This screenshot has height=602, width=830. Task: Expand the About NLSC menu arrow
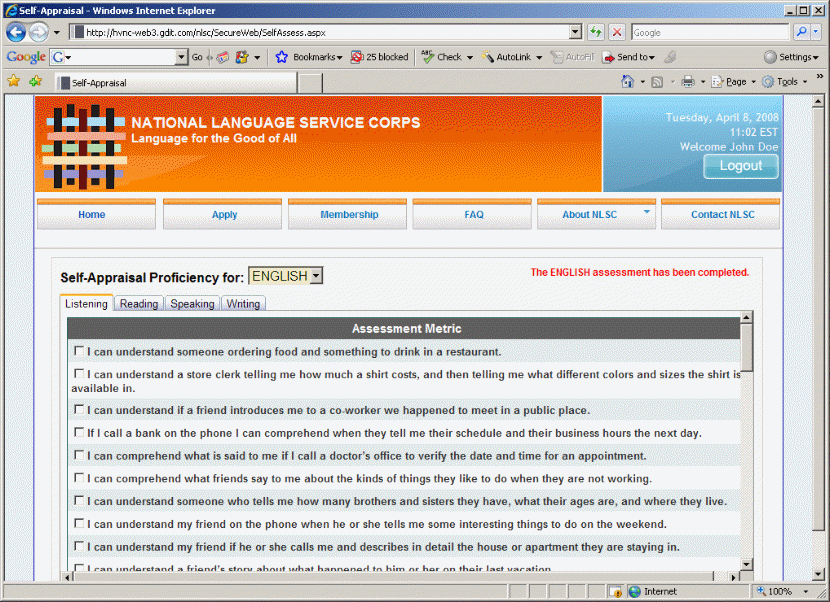point(646,211)
